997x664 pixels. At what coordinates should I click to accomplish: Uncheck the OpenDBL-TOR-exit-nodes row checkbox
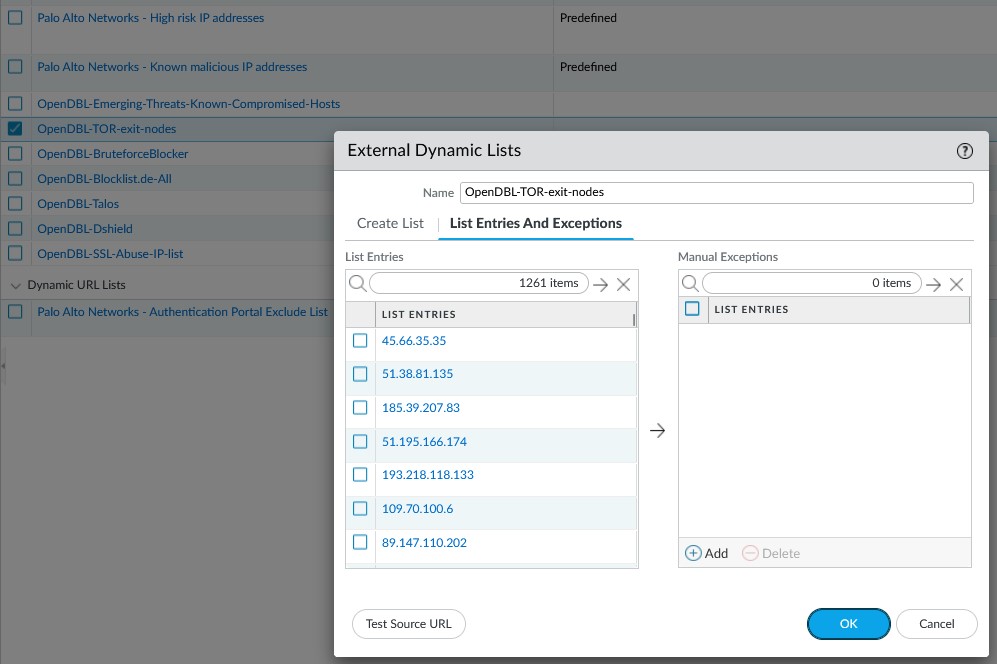pos(15,128)
